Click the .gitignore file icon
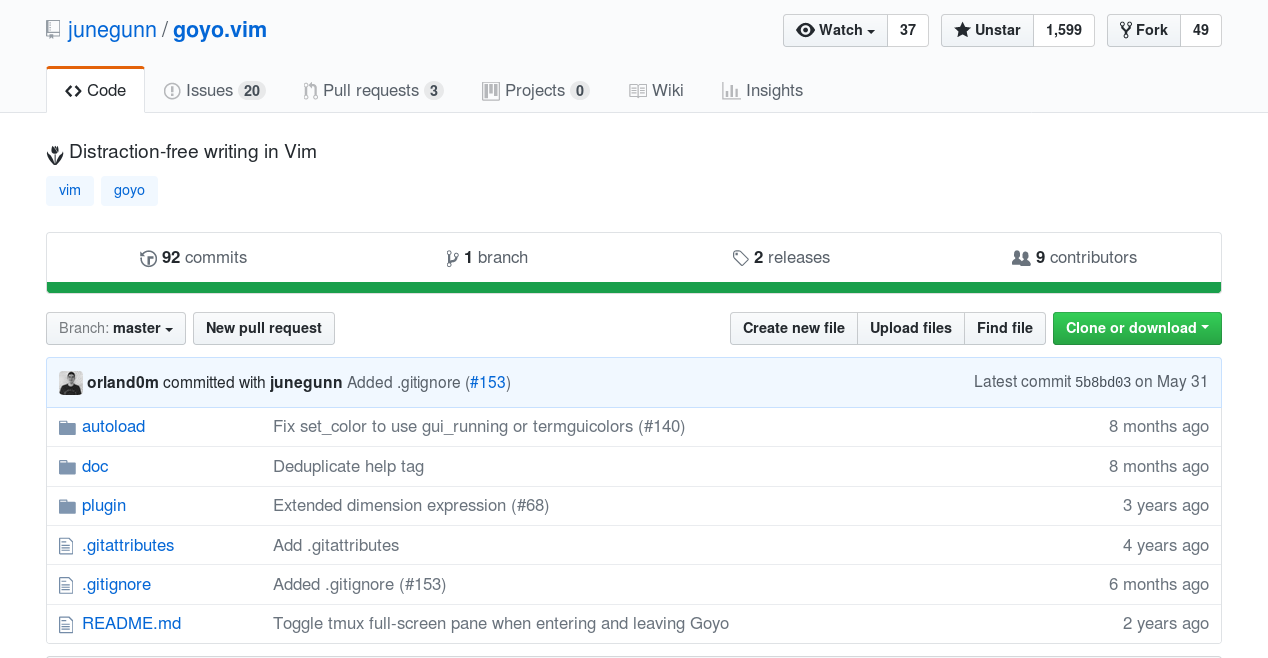Screen dimensions: 1268x658 coord(66,585)
